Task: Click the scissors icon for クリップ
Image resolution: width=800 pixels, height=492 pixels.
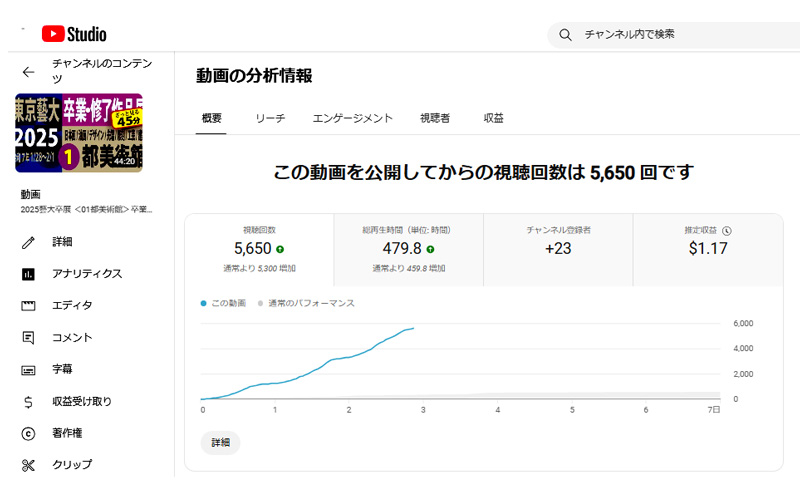Action: click(x=29, y=465)
